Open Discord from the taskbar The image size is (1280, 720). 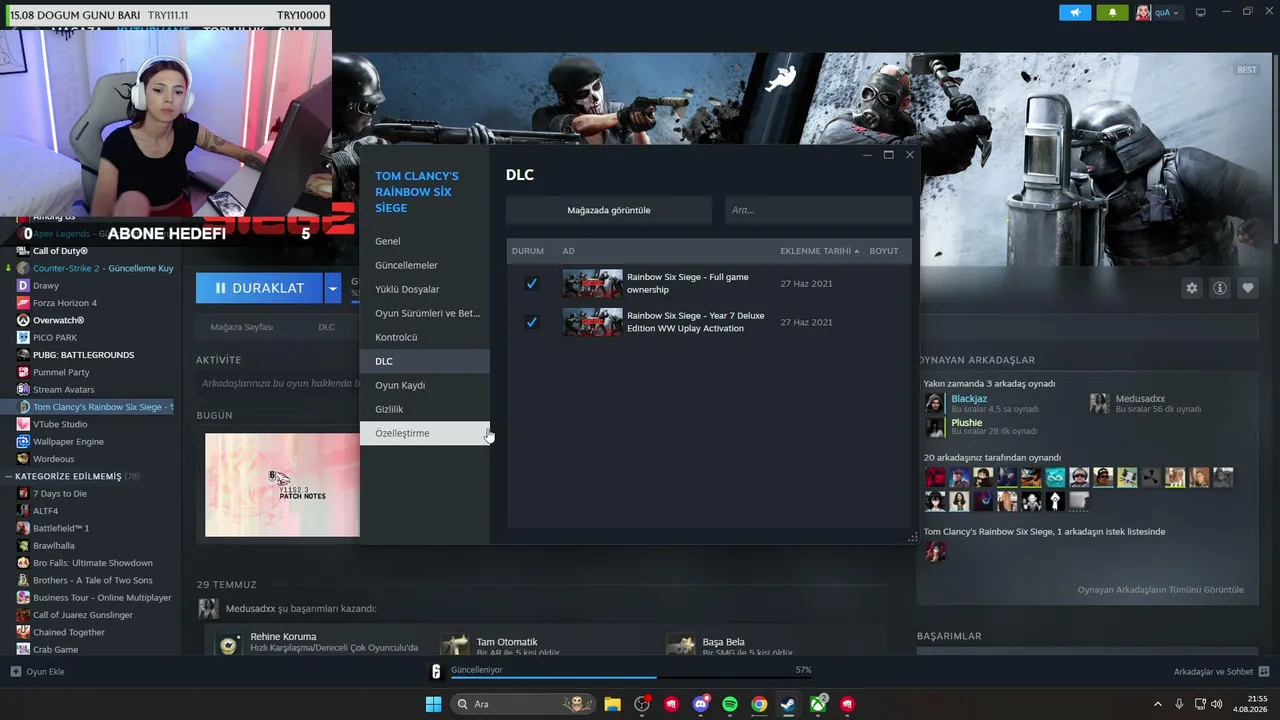pos(701,704)
